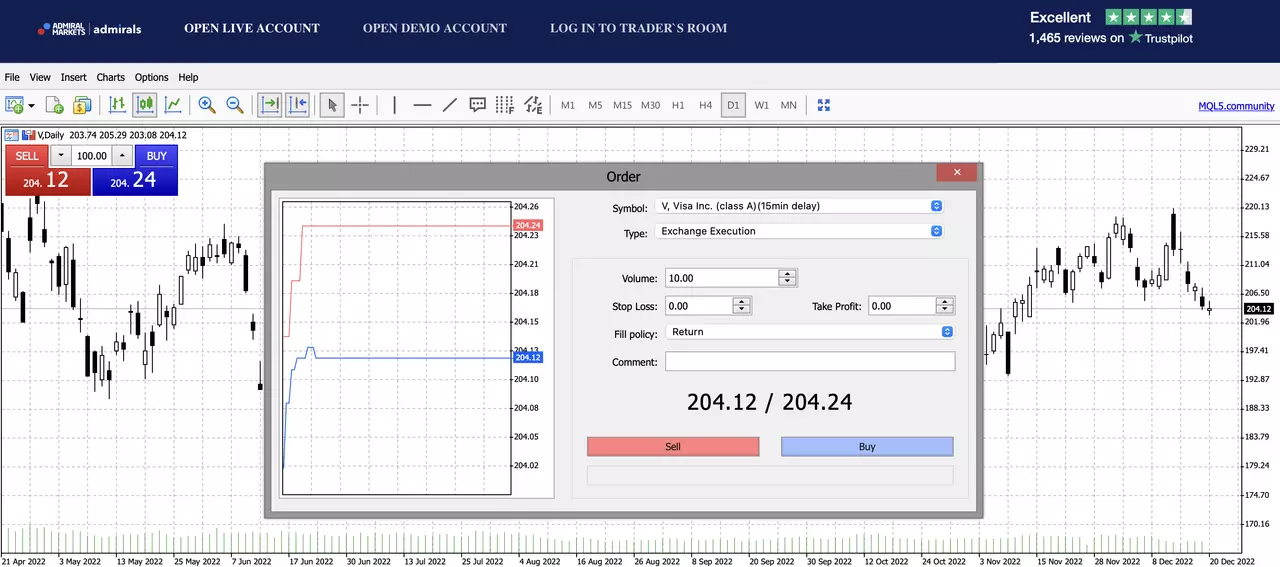
Task: Click OPEN LIVE ACCOUNT link
Action: [x=252, y=28]
